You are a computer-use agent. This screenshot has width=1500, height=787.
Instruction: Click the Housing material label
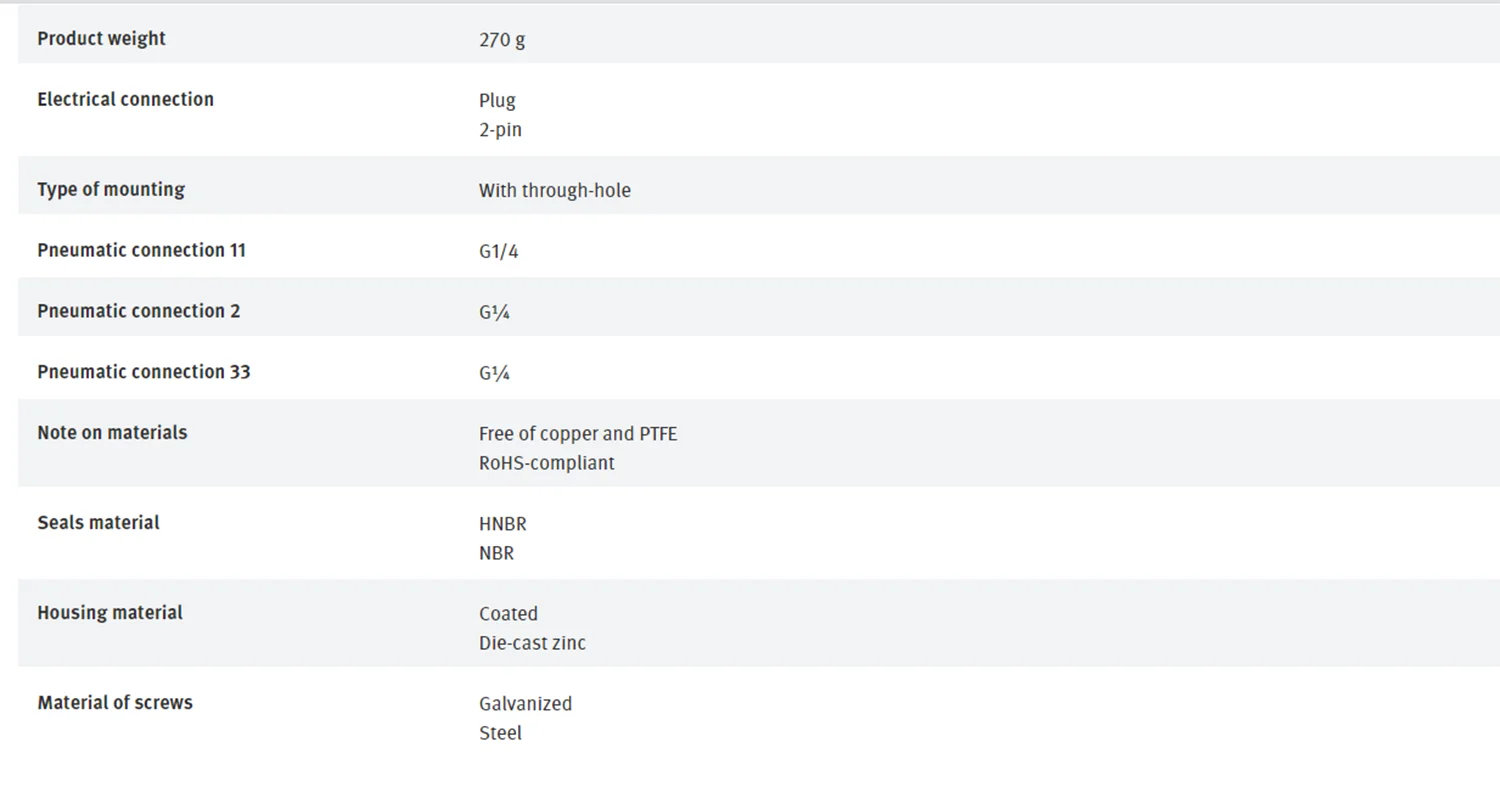(110, 613)
